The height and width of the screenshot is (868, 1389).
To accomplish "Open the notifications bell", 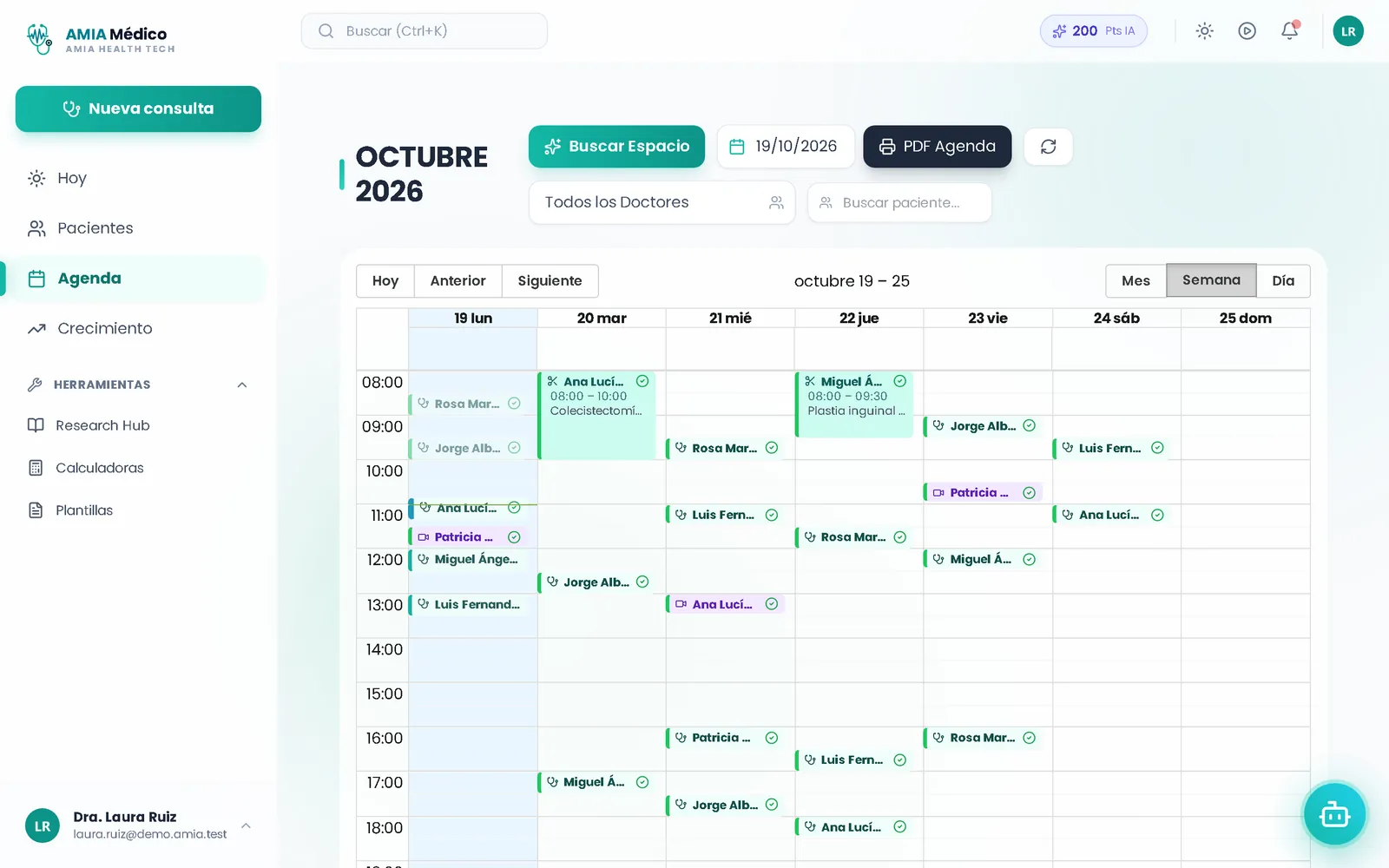I will pyautogui.click(x=1290, y=31).
